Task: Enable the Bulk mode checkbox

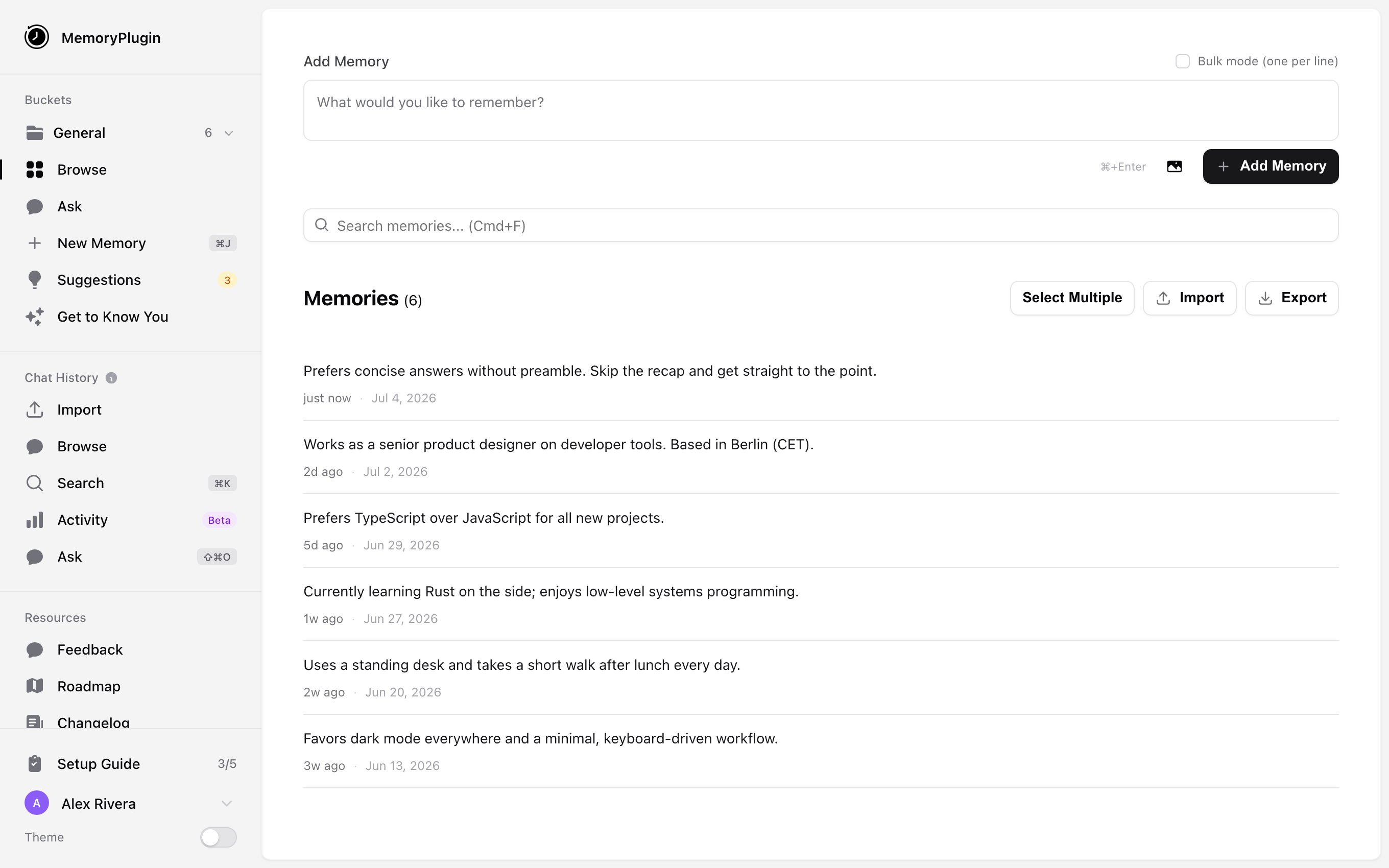Action: click(x=1182, y=61)
